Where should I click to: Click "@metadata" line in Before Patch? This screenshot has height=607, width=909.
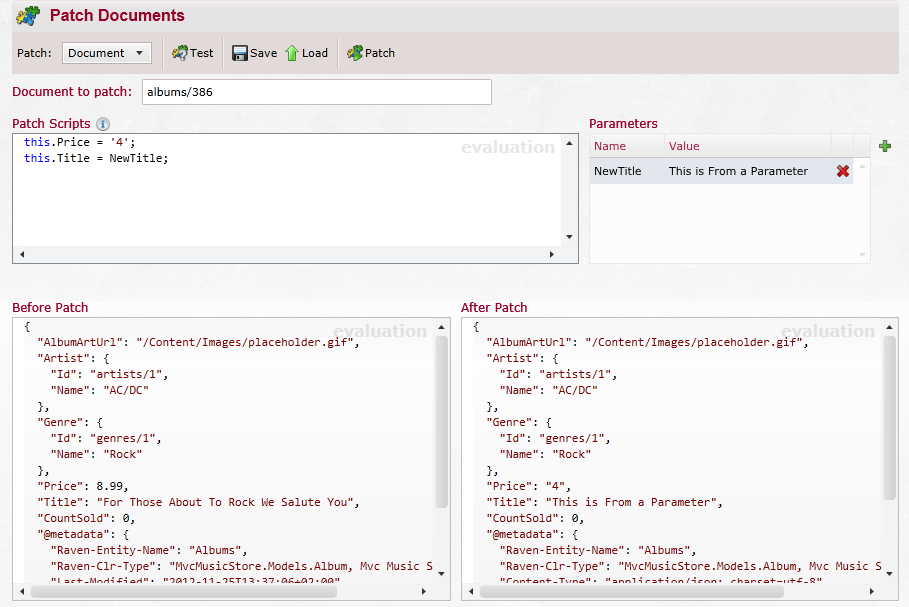(83, 534)
